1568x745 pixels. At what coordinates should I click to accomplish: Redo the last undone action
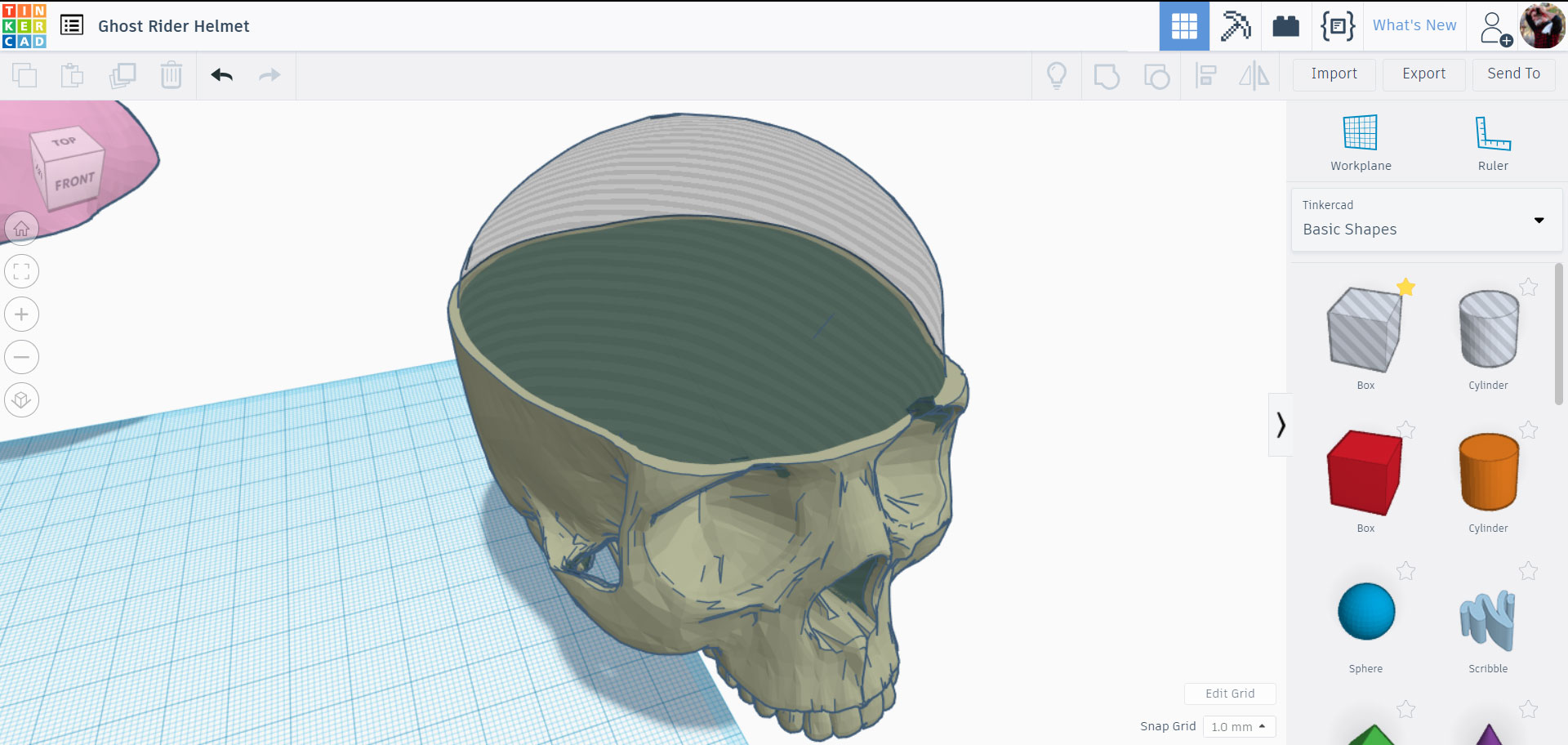pyautogui.click(x=269, y=75)
